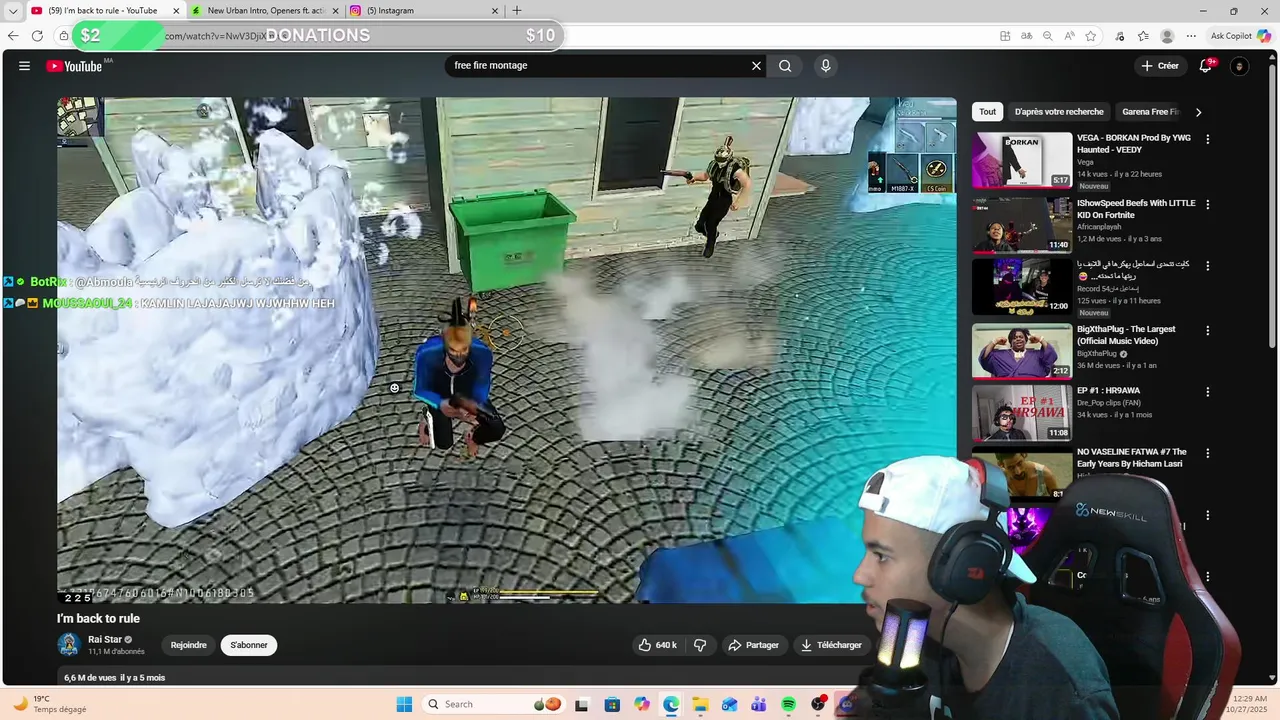Click the zoom magnifier icon in address bar
The width and height of the screenshot is (1280, 720).
[x=1048, y=36]
